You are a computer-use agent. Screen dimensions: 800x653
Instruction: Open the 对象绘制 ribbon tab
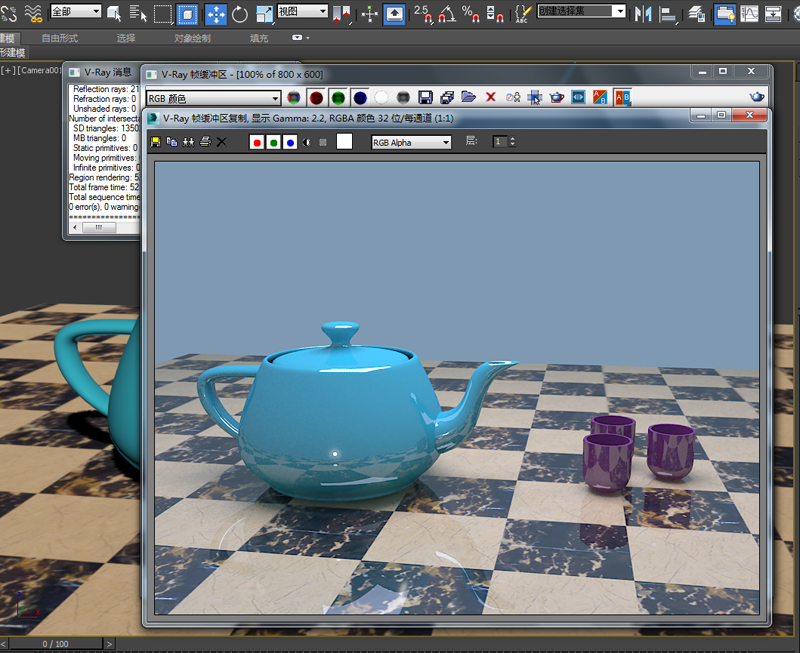pos(192,38)
